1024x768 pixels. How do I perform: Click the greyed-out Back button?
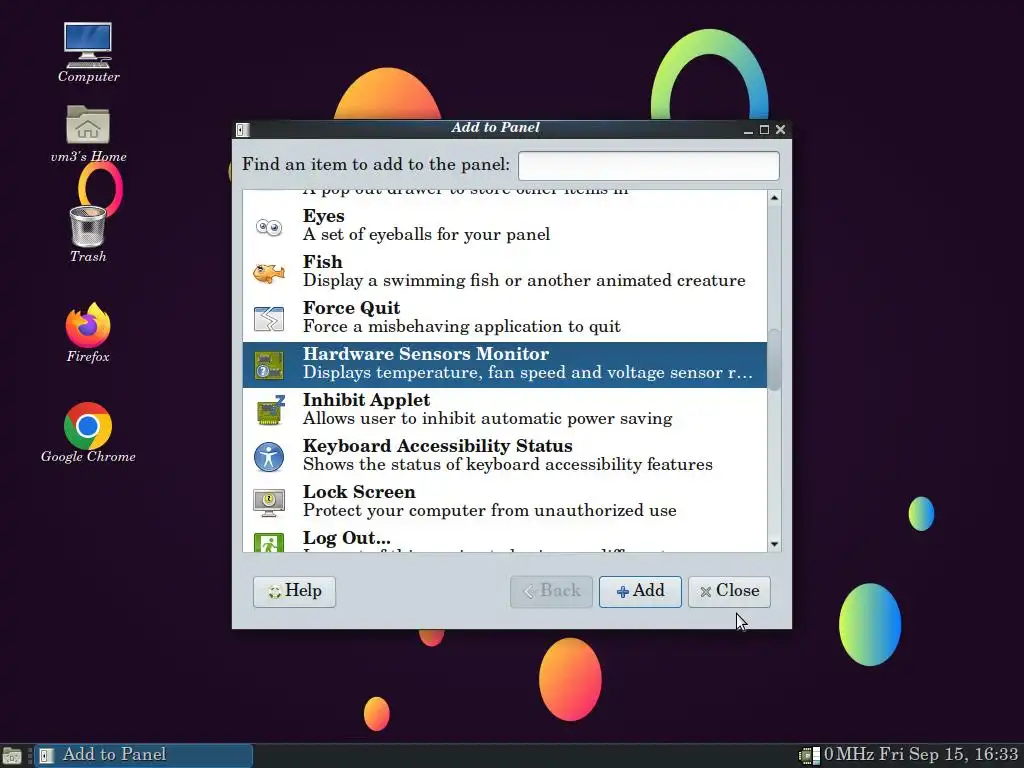pos(551,592)
